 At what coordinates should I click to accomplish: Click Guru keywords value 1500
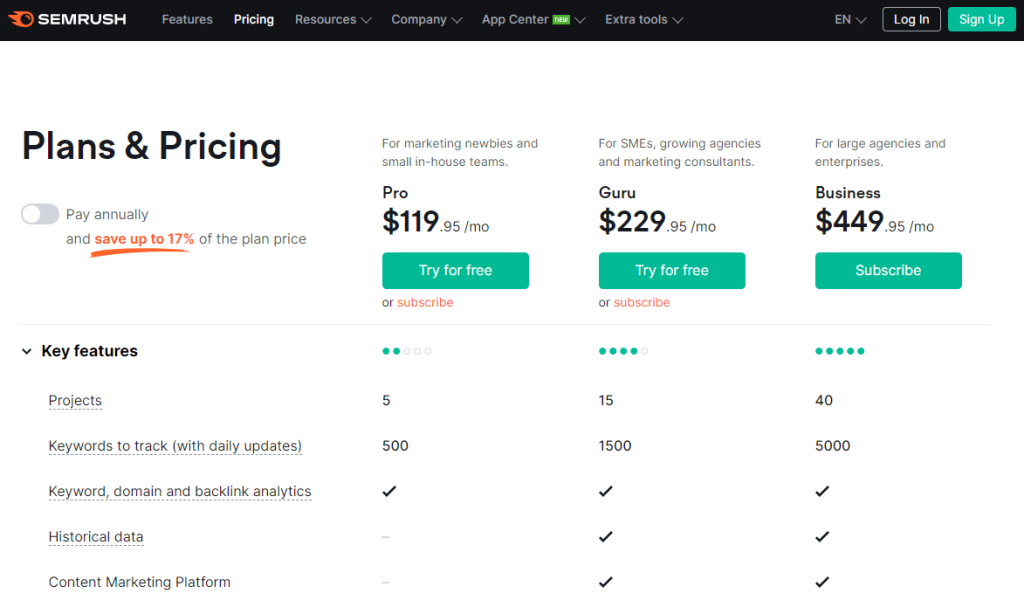[615, 446]
